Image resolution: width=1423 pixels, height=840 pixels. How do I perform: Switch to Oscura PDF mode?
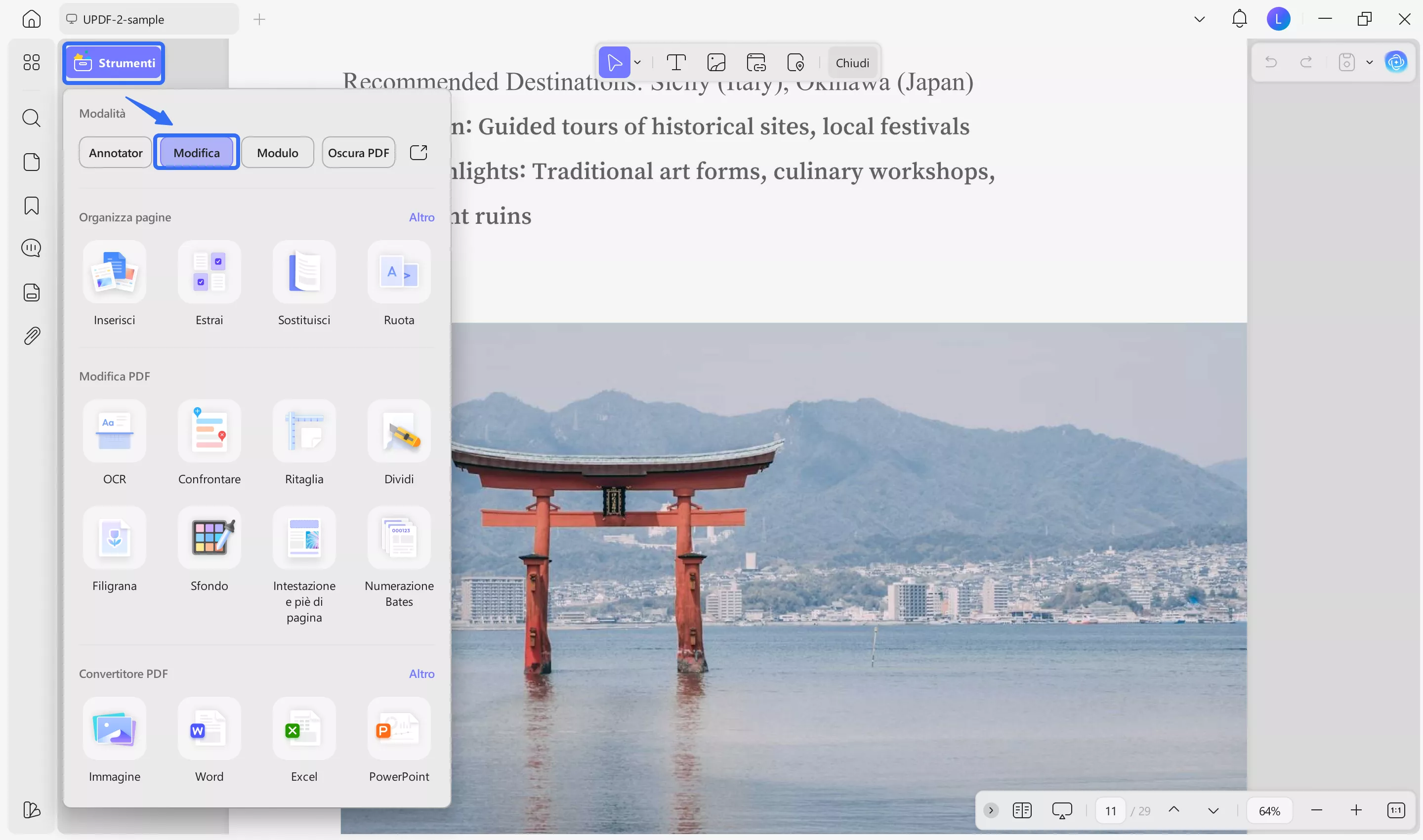(x=358, y=152)
